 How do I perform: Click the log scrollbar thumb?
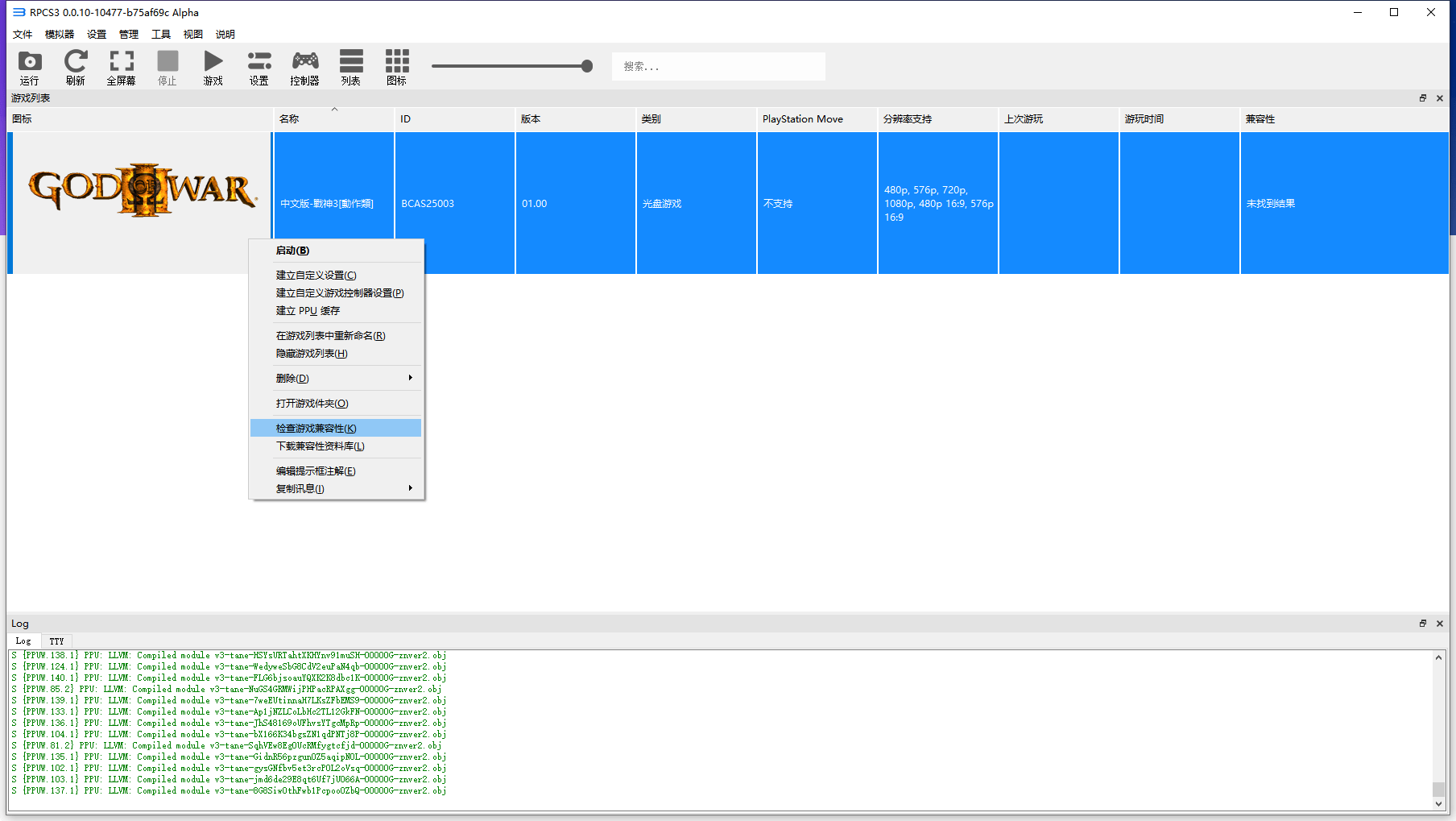pos(1438,789)
